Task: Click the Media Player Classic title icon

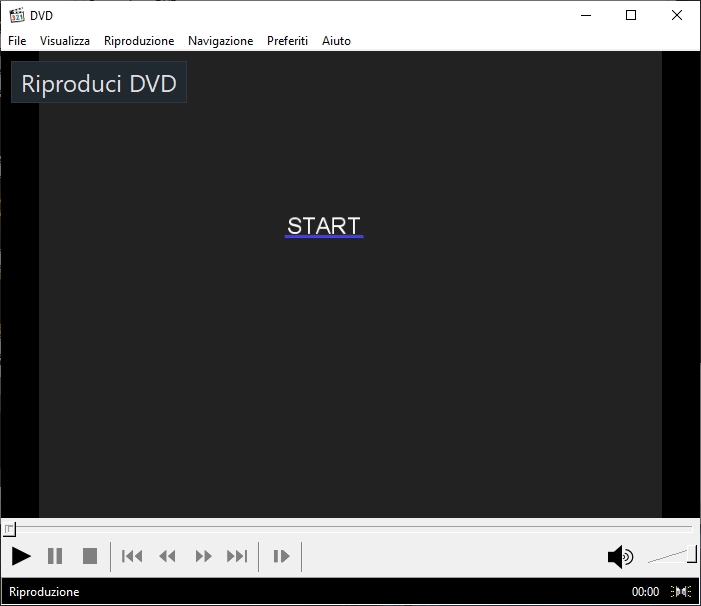Action: click(x=17, y=15)
